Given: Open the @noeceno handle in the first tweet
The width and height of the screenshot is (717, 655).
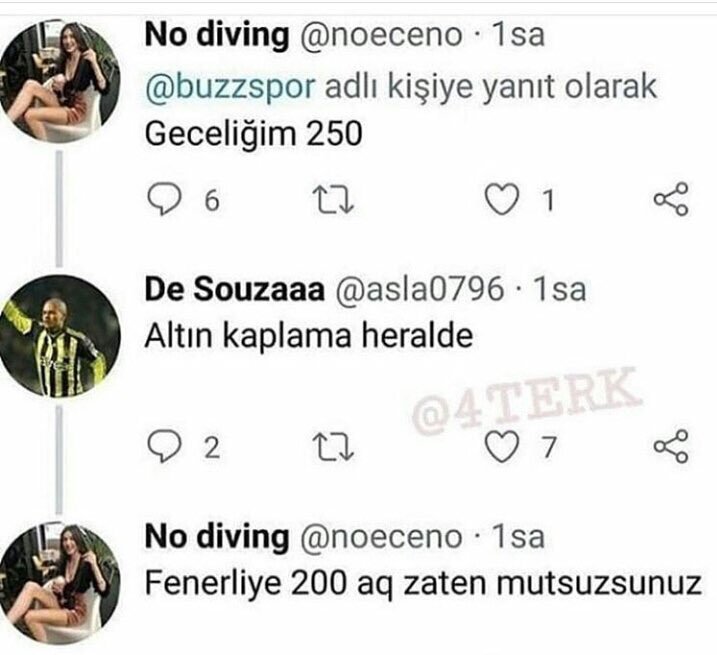Looking at the screenshot, I should tap(380, 35).
